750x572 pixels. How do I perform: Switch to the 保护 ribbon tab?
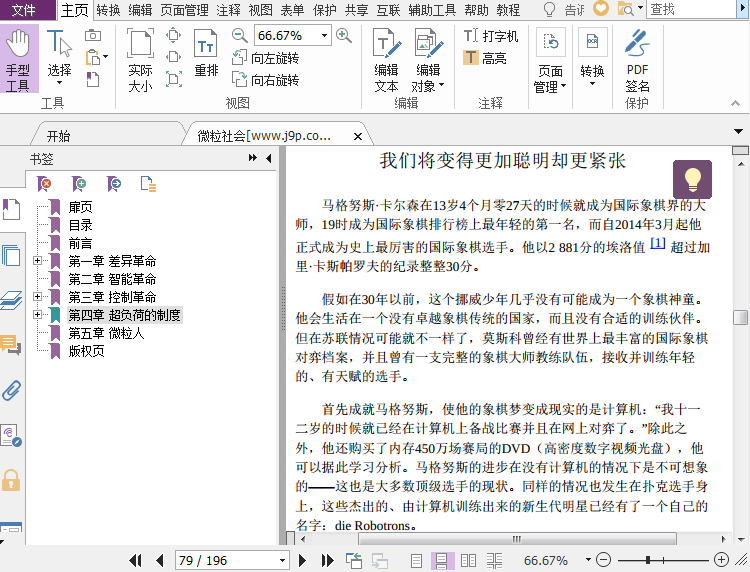pos(324,10)
